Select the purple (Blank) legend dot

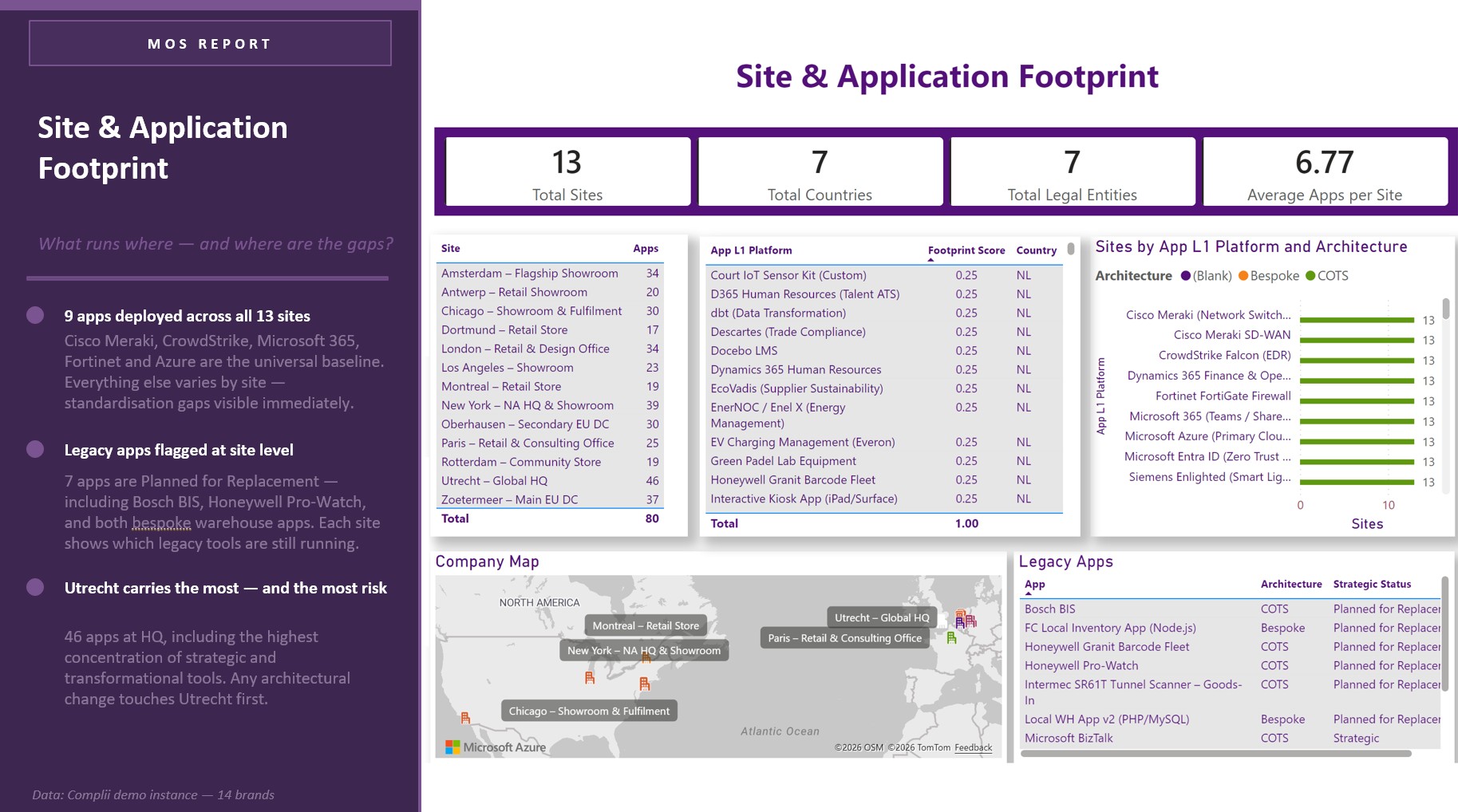pyautogui.click(x=1186, y=276)
